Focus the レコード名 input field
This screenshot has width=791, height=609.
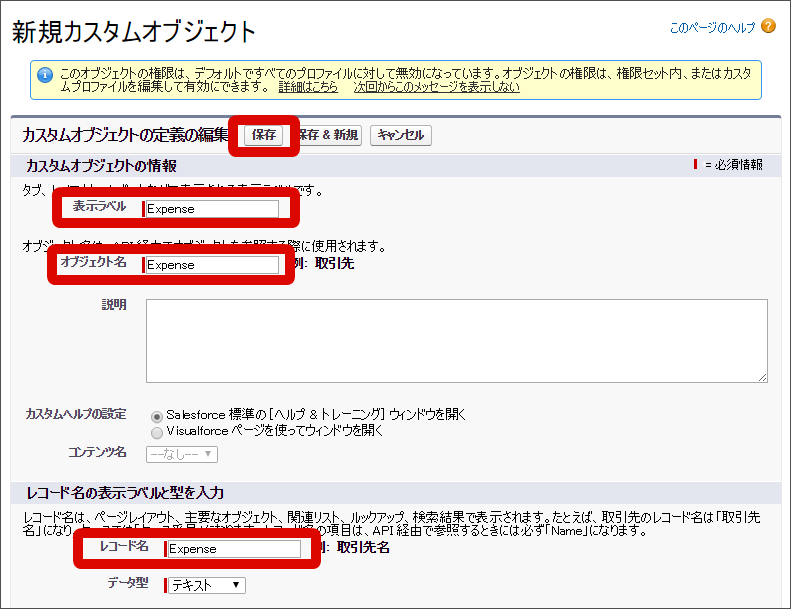[234, 549]
